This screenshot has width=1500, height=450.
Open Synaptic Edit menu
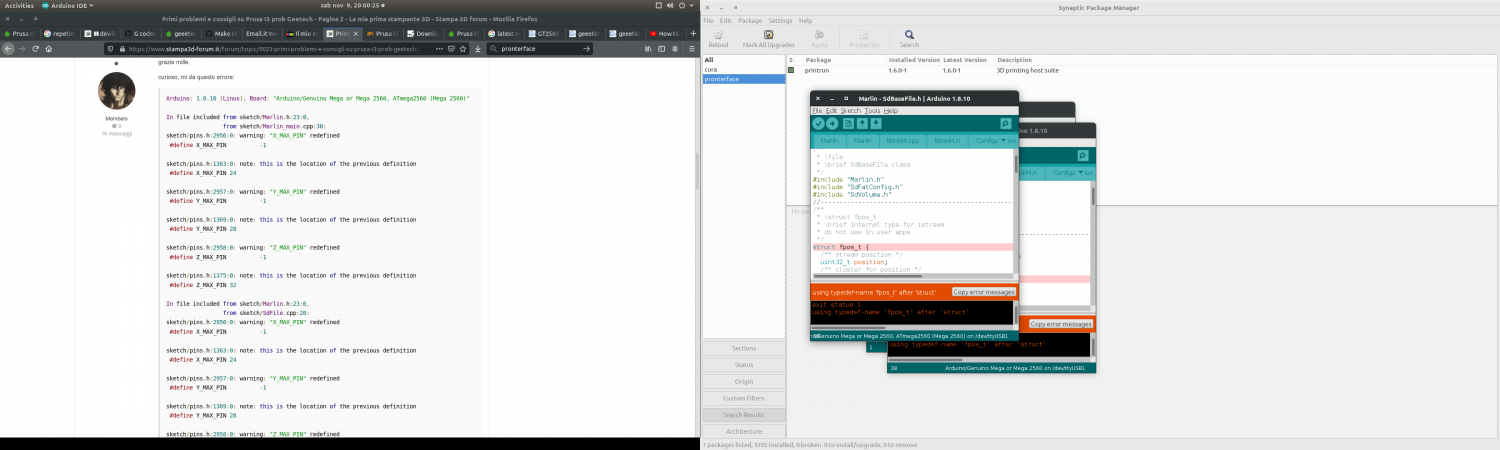(725, 20)
